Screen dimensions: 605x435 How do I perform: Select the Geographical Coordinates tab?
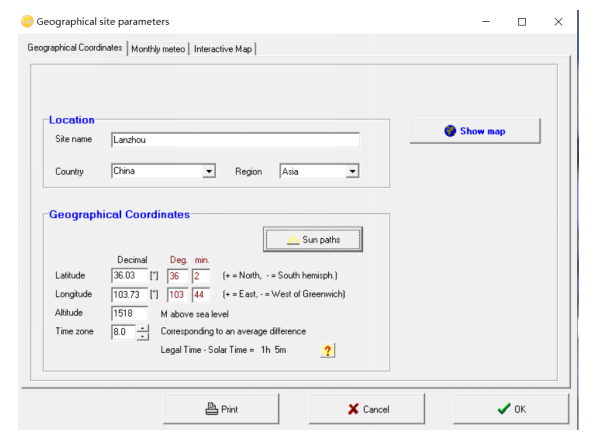click(74, 48)
